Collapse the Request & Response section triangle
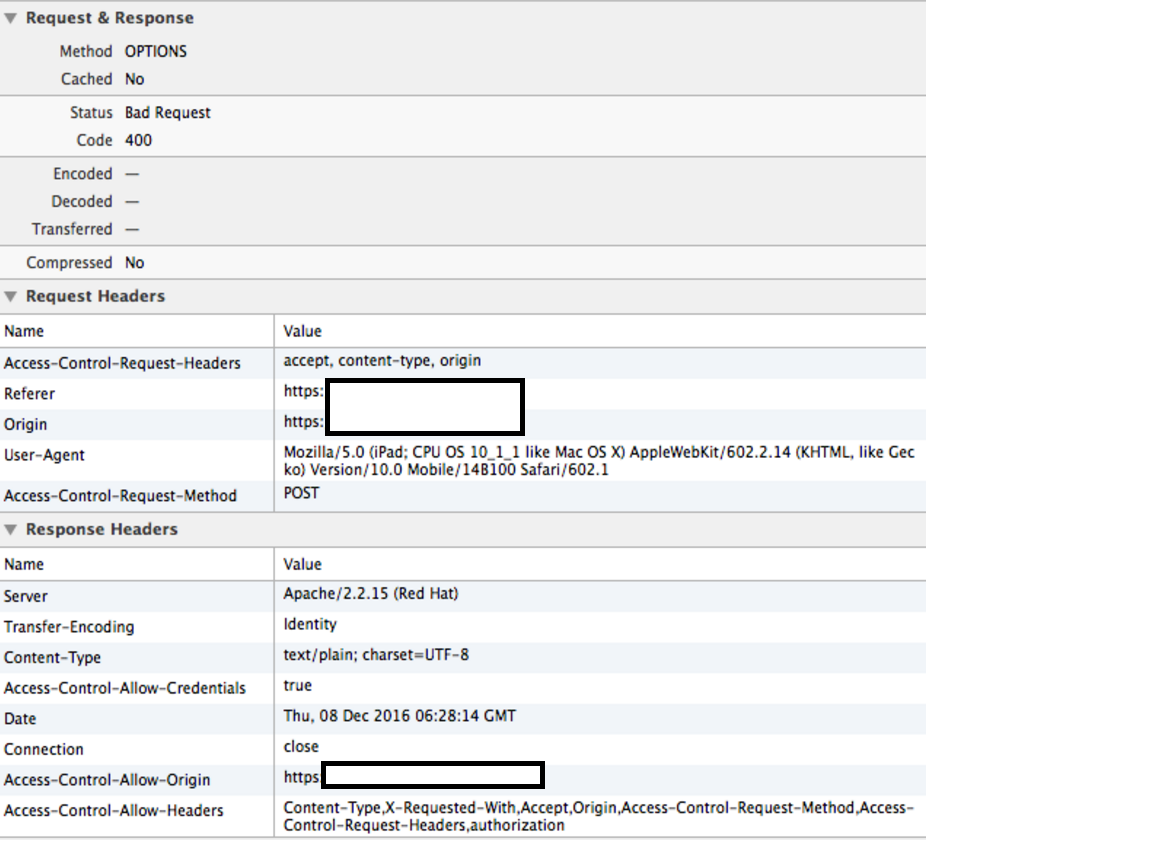 (x=10, y=18)
